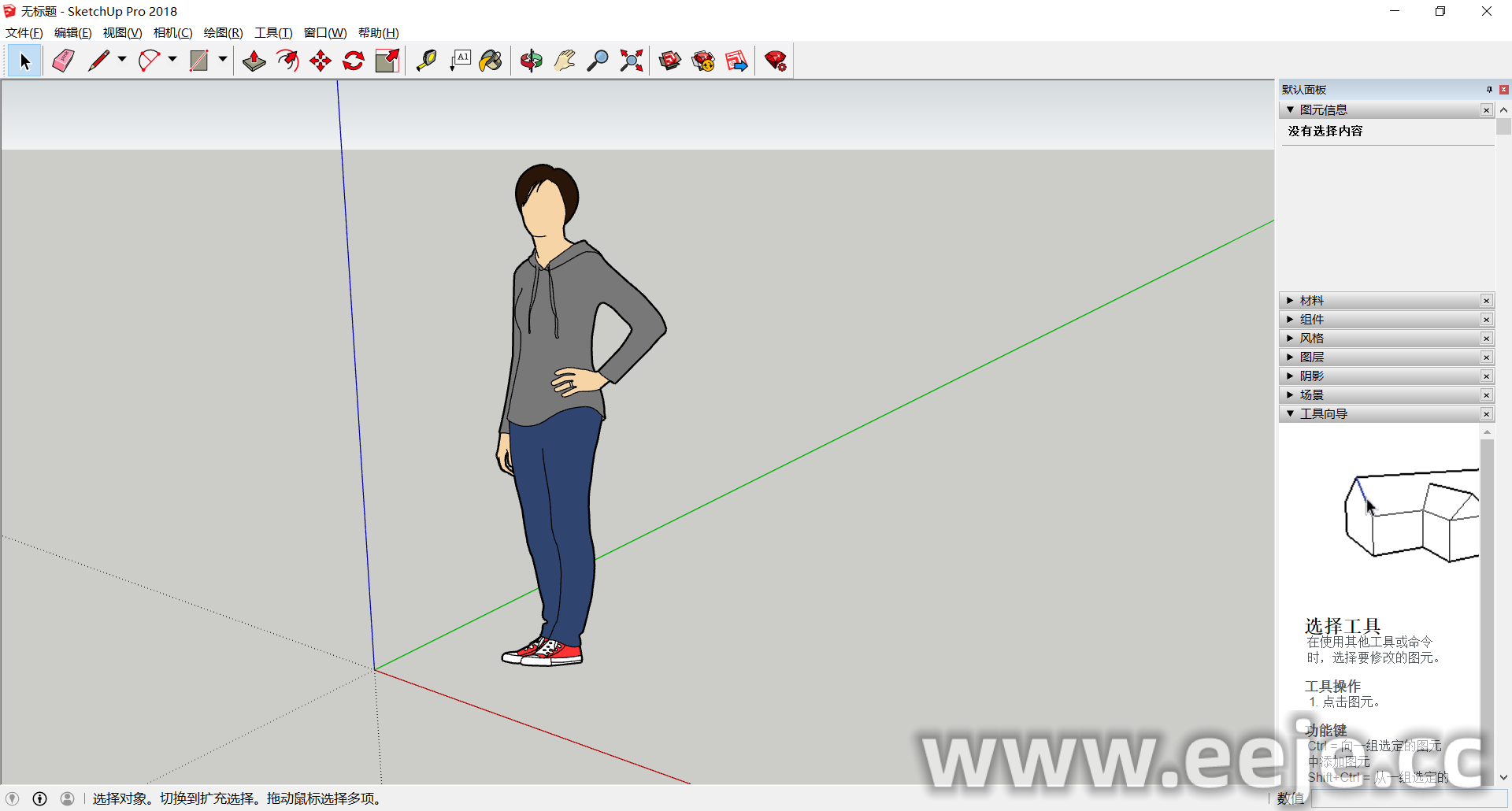Expand the 材料 (Materials) panel
The width and height of the screenshot is (1512, 811).
(x=1311, y=301)
